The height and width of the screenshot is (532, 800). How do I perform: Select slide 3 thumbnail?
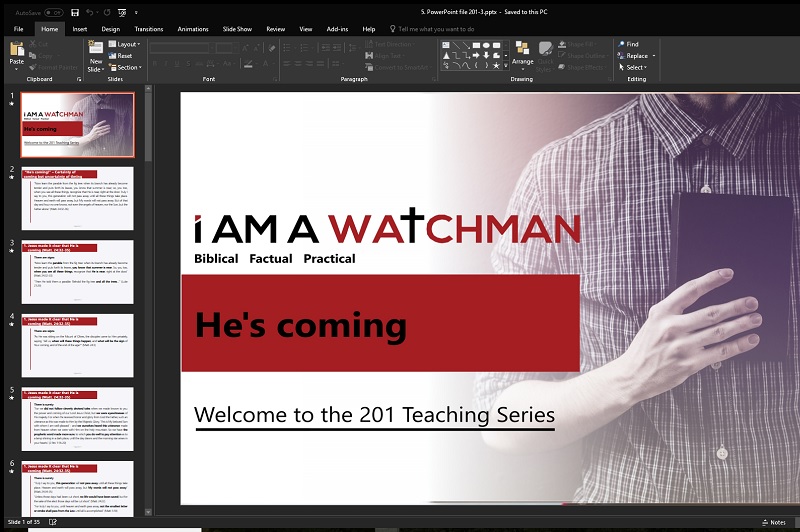78,272
